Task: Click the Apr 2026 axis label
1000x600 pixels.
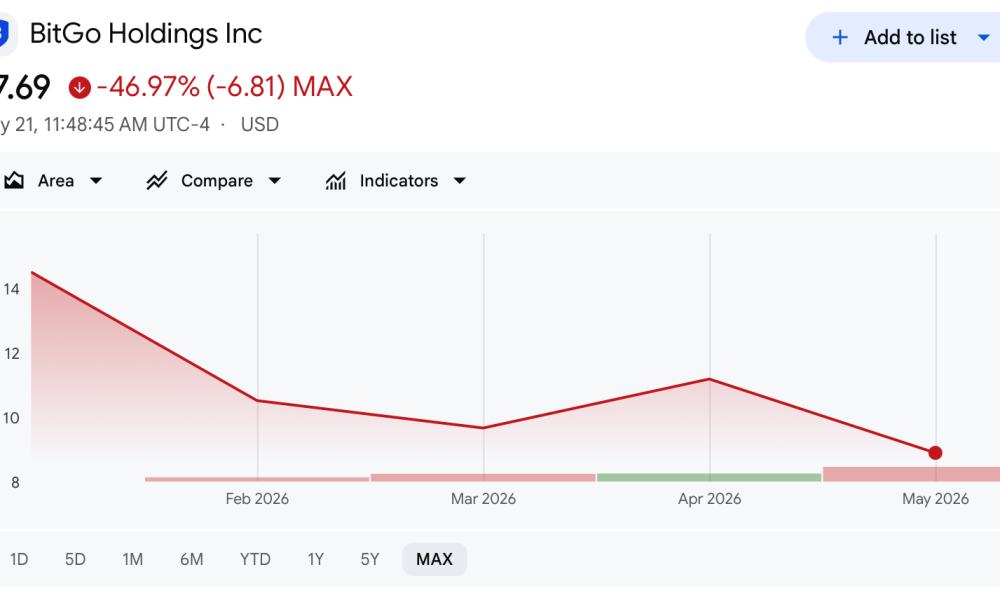Action: [x=709, y=499]
